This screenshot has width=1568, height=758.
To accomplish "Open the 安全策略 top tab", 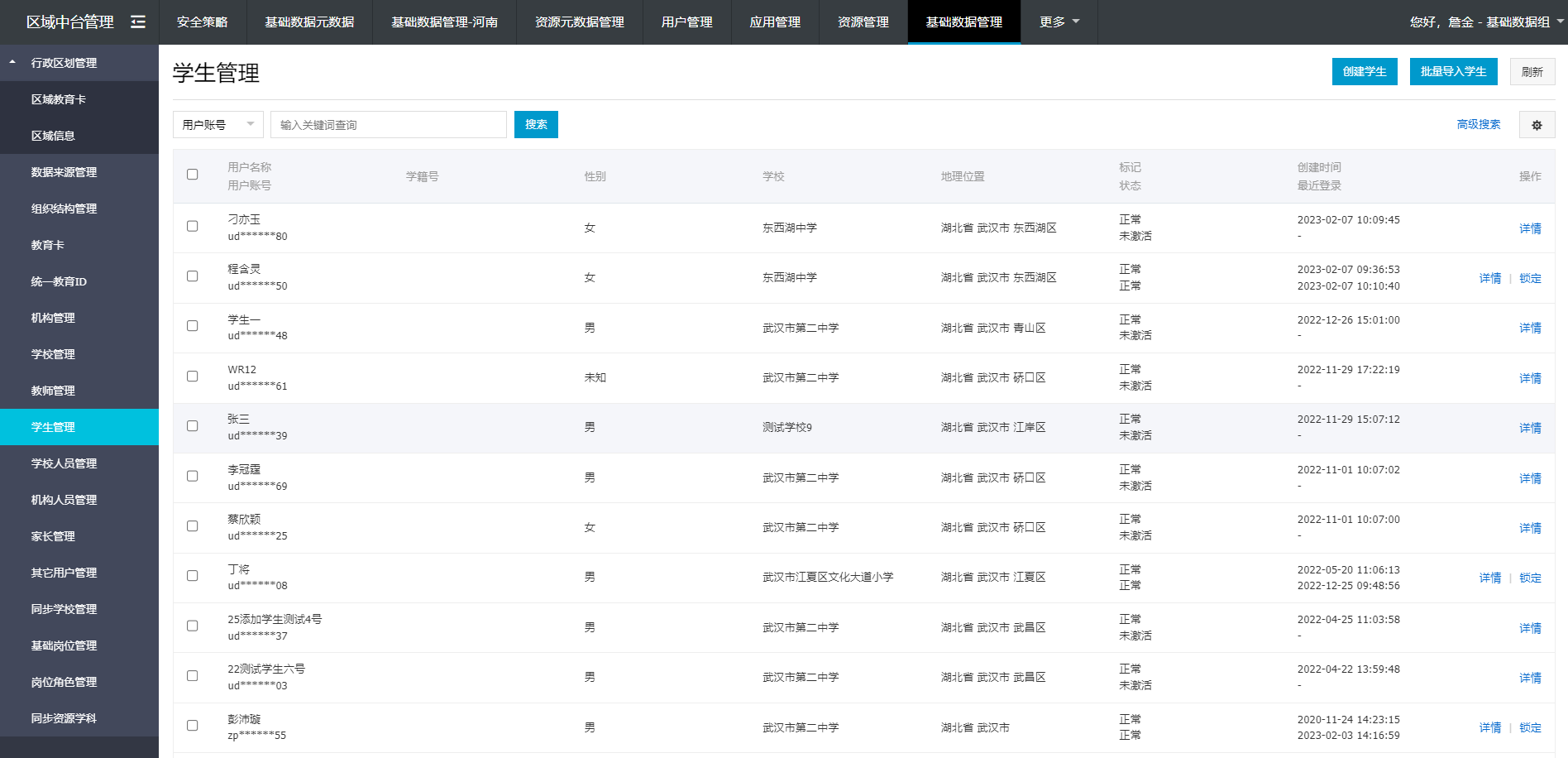I will click(203, 22).
